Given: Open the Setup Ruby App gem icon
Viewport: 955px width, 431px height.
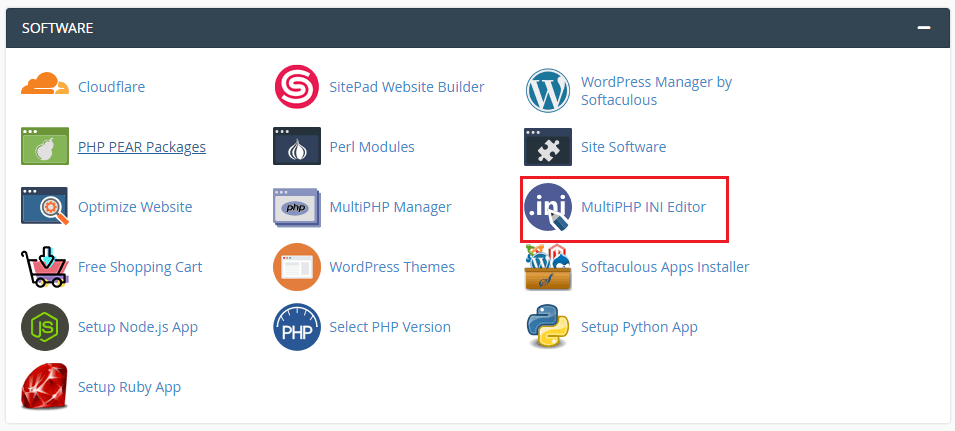Looking at the screenshot, I should pyautogui.click(x=44, y=386).
